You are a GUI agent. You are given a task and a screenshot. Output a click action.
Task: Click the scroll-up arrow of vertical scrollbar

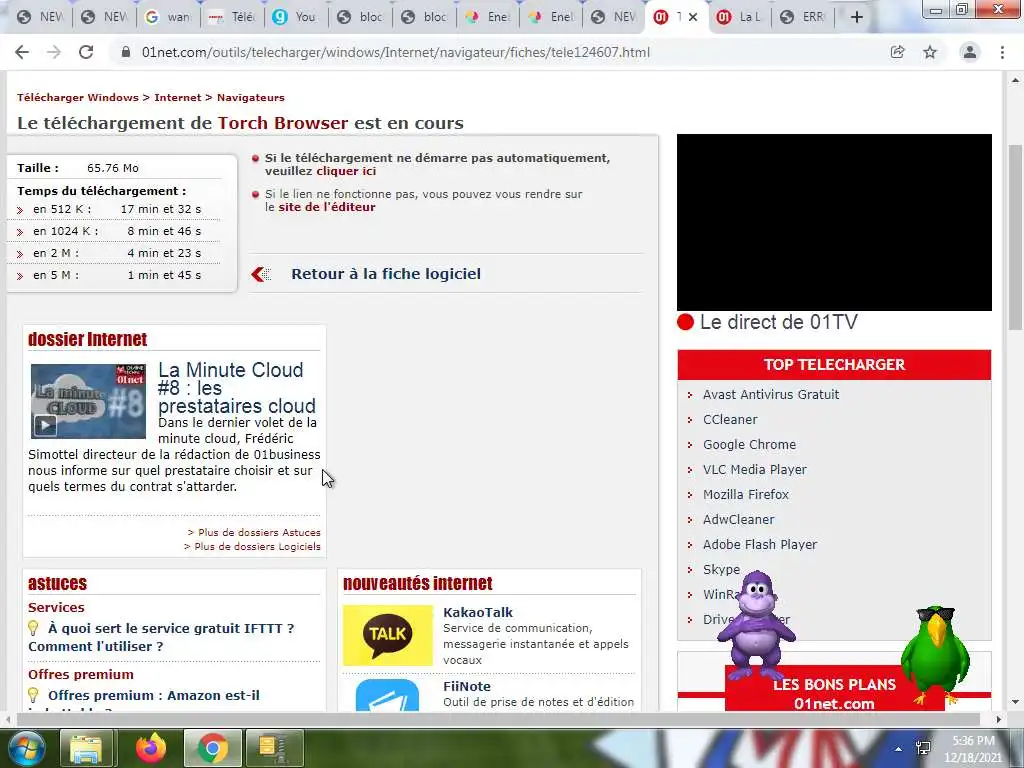pos(1015,80)
